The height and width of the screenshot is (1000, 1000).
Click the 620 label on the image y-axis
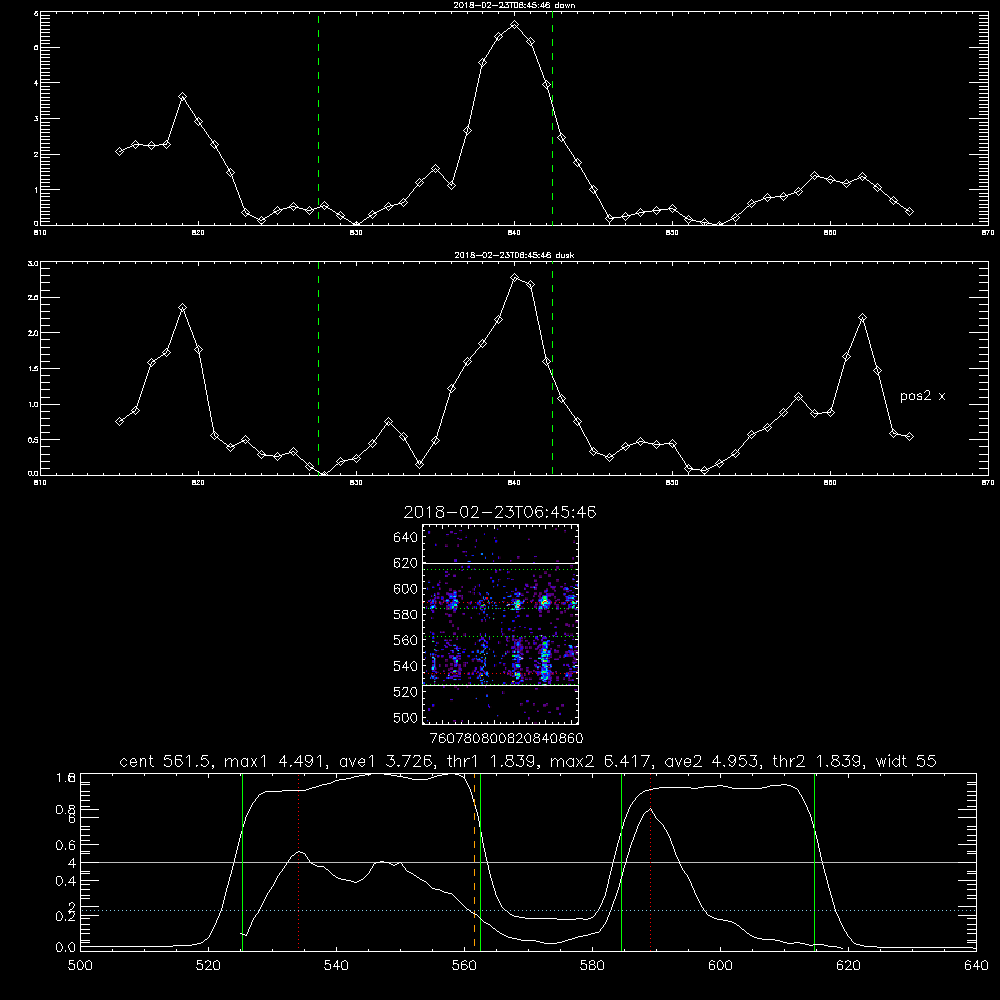click(406, 563)
